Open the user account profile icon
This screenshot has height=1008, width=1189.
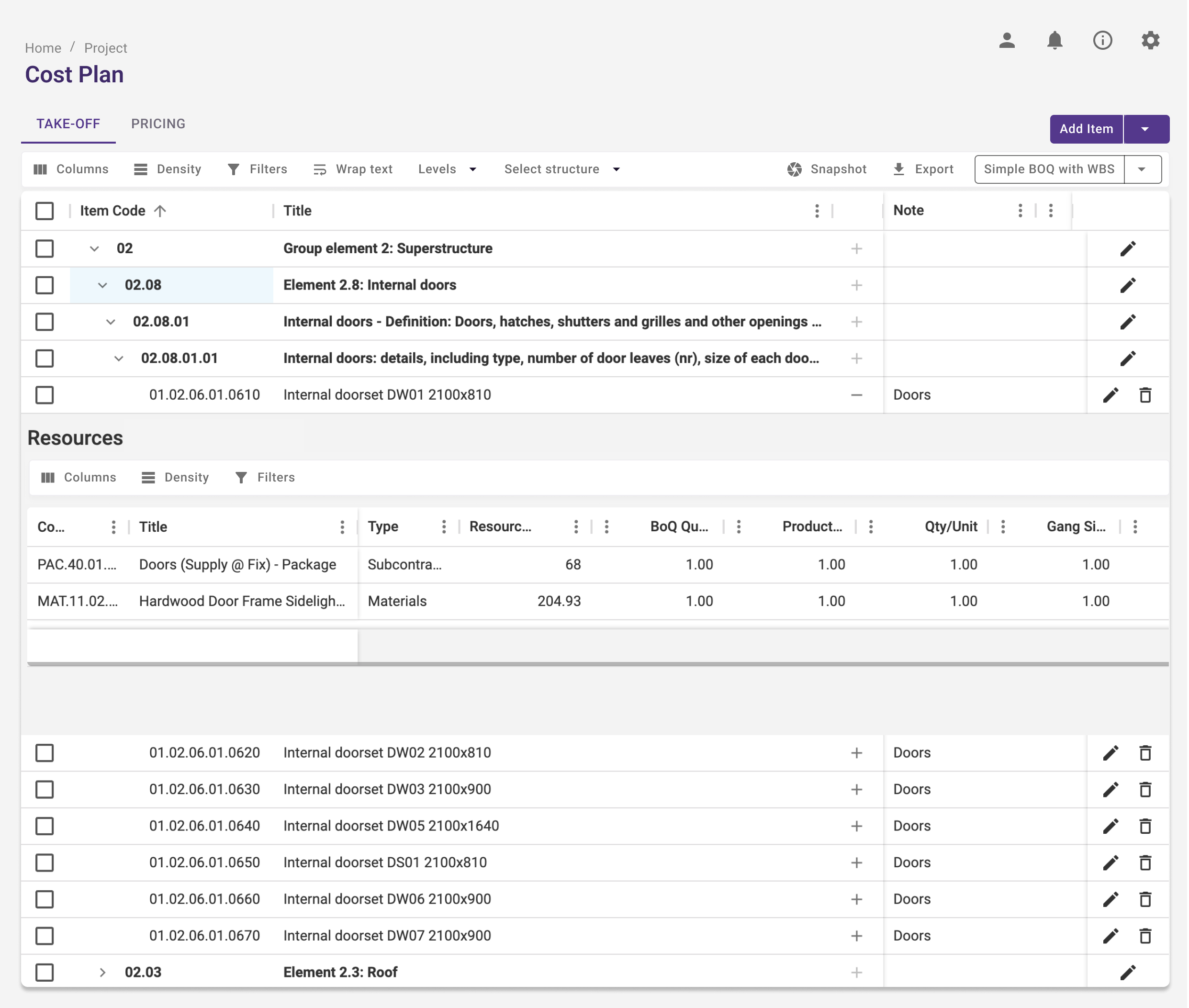coord(1006,41)
